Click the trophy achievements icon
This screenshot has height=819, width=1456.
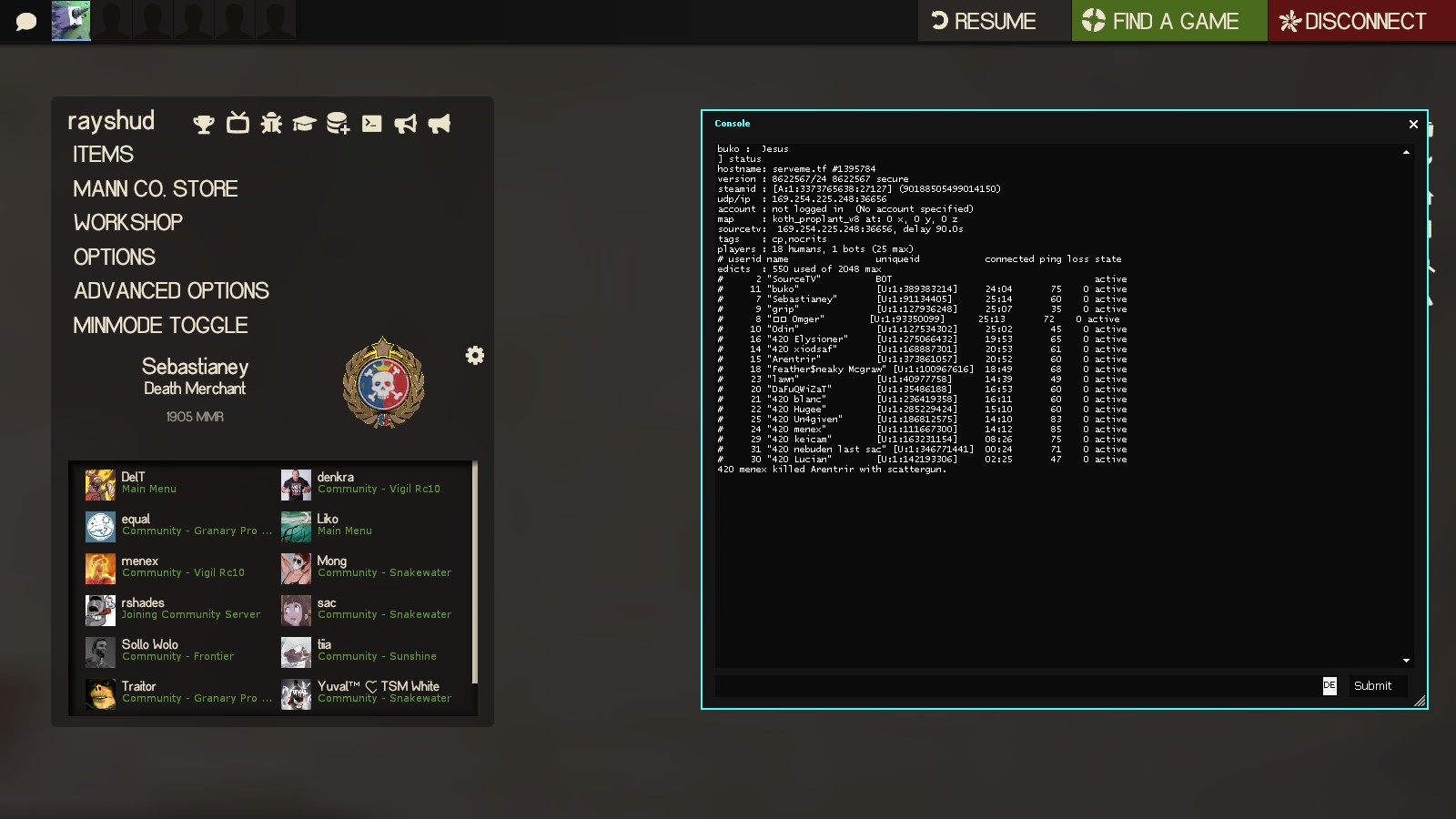tap(204, 124)
